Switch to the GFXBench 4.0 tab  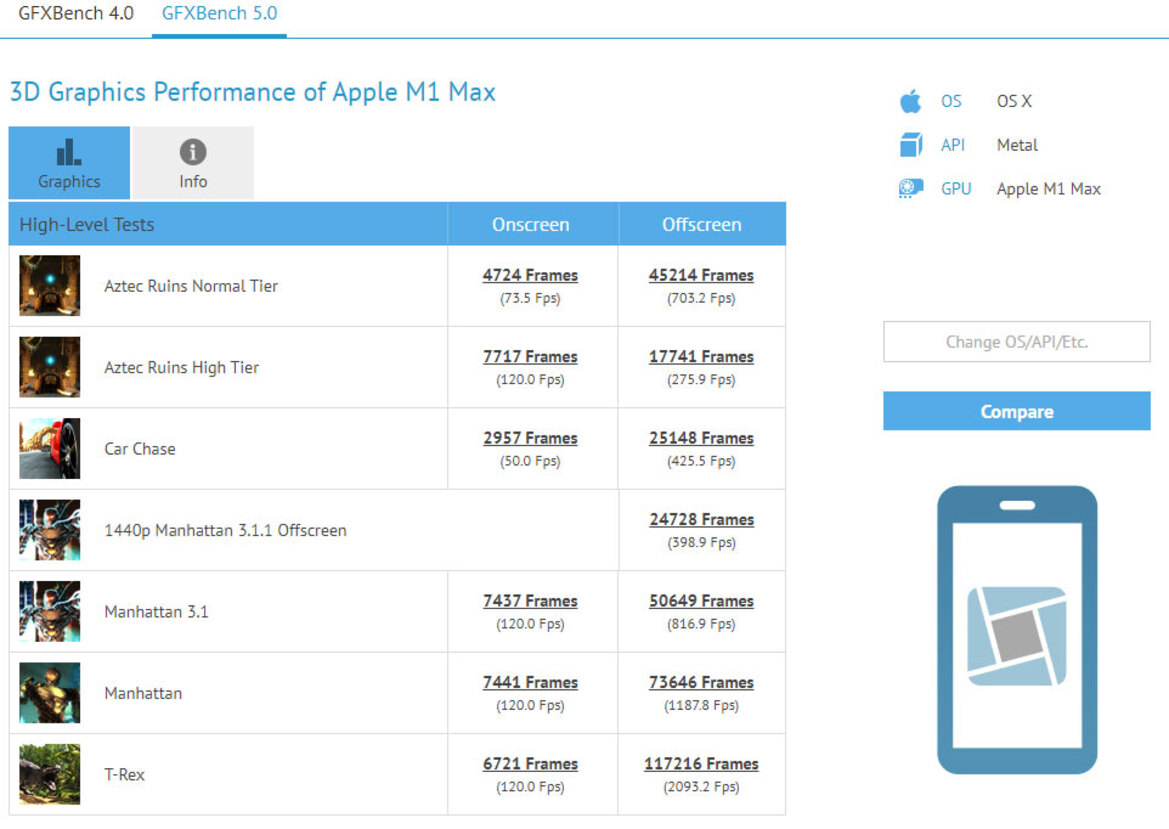[x=76, y=13]
